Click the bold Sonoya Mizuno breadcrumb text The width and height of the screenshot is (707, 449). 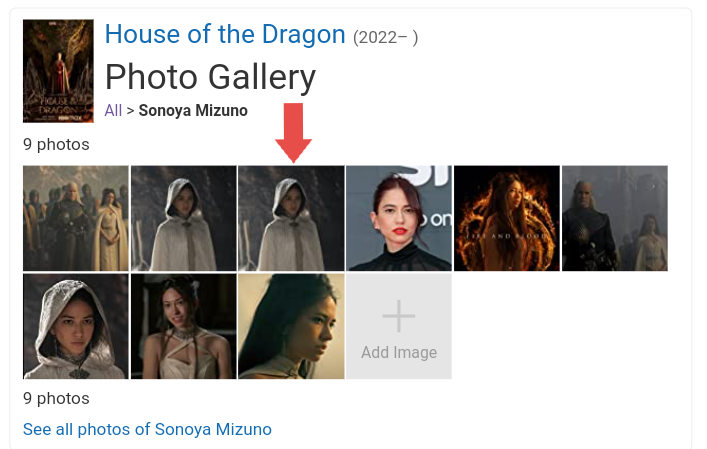pyautogui.click(x=193, y=110)
